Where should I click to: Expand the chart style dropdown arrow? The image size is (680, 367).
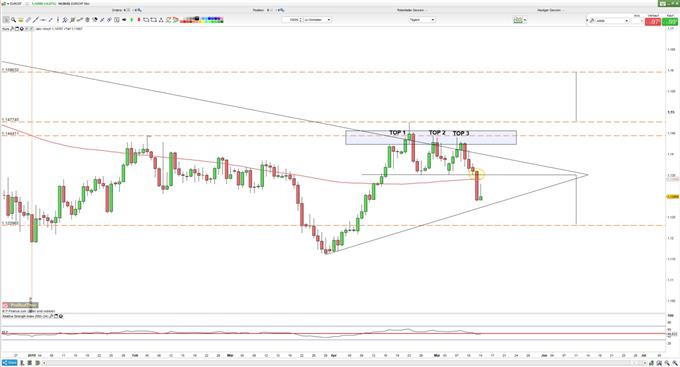tap(525, 20)
